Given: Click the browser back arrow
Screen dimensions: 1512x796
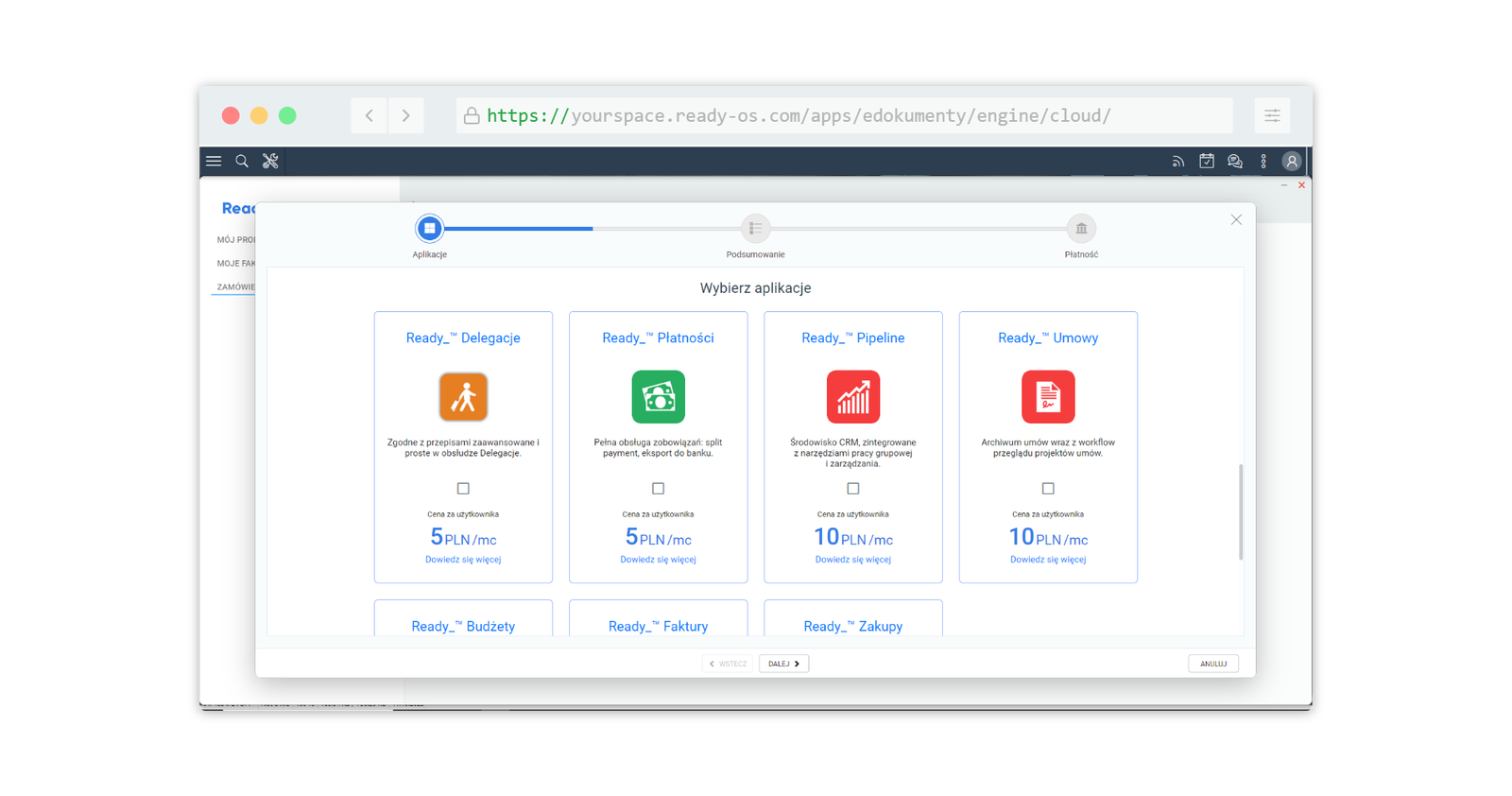Looking at the screenshot, I should (x=369, y=115).
